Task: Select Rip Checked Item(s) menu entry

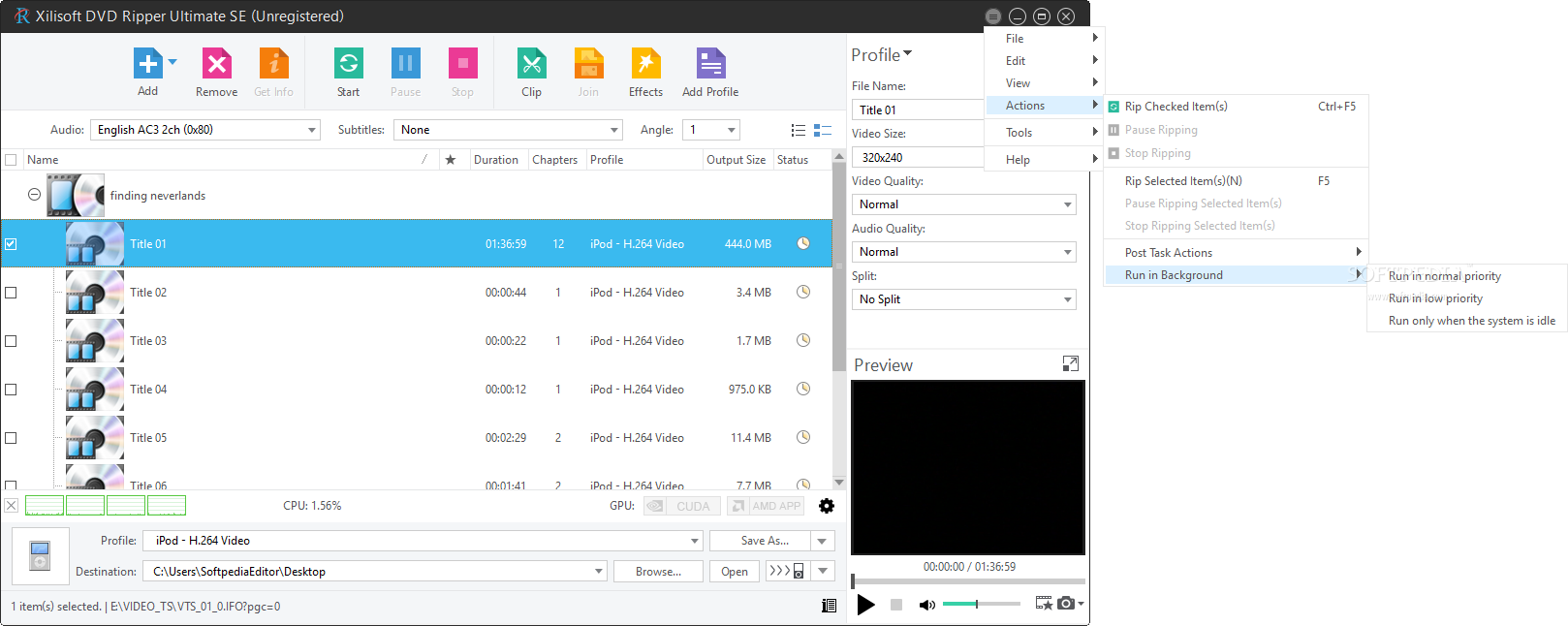Action: (1236, 107)
